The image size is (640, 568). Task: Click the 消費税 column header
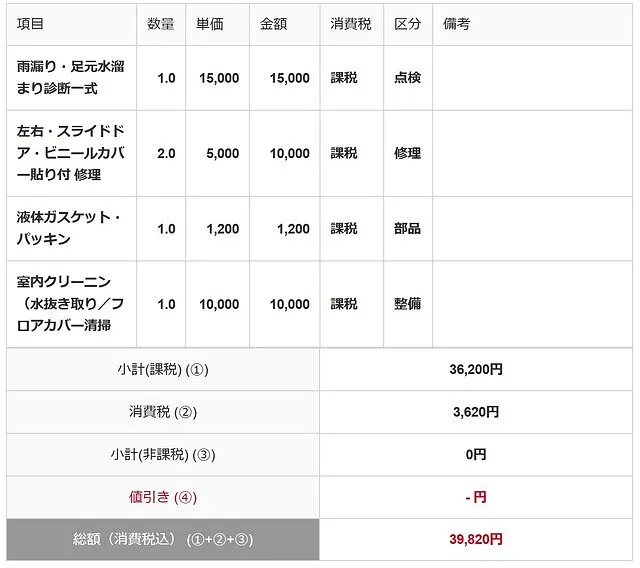point(350,24)
